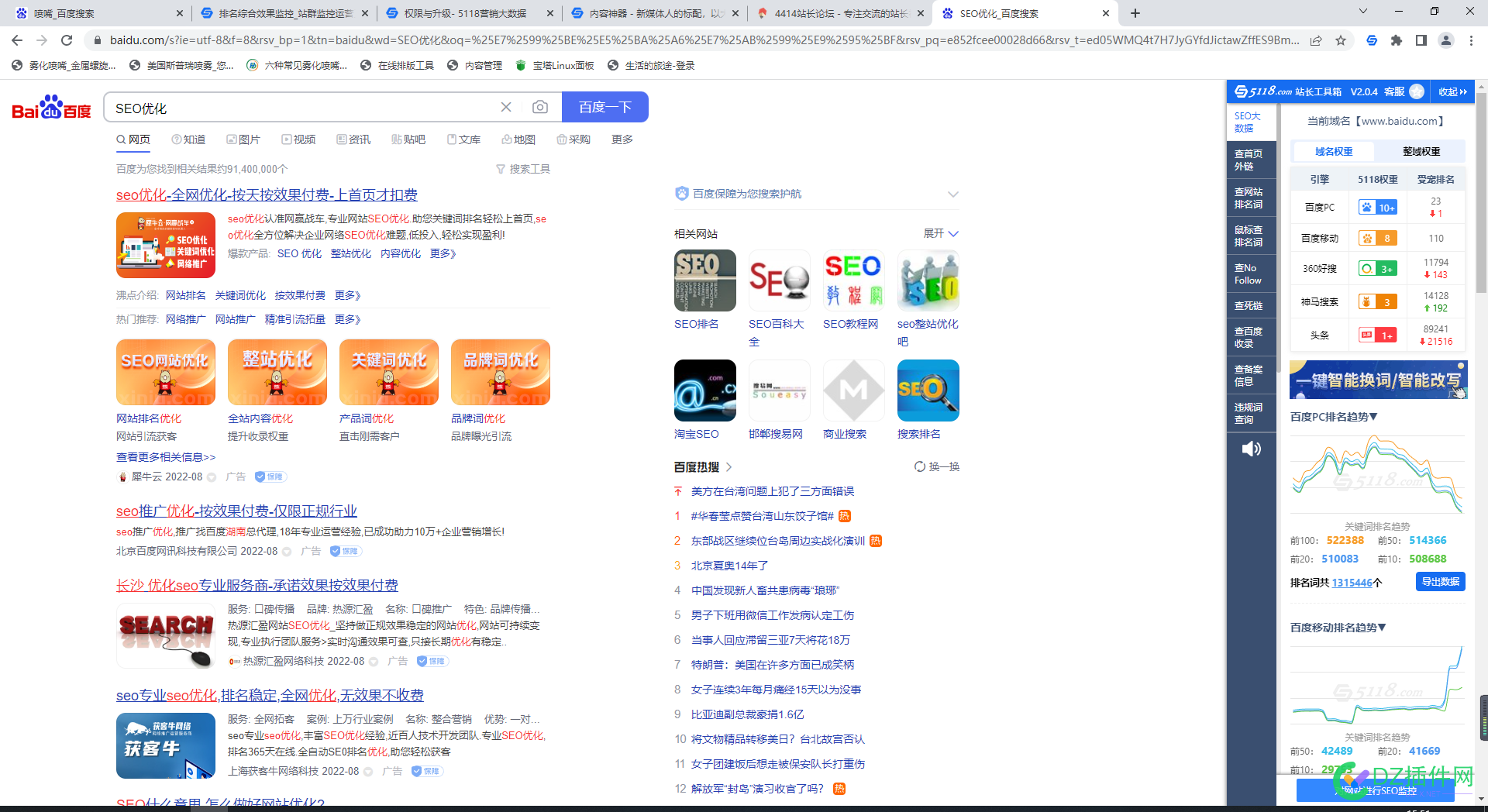Click the 5118.com logo in panel
Image resolution: width=1488 pixels, height=812 pixels.
[x=1263, y=91]
